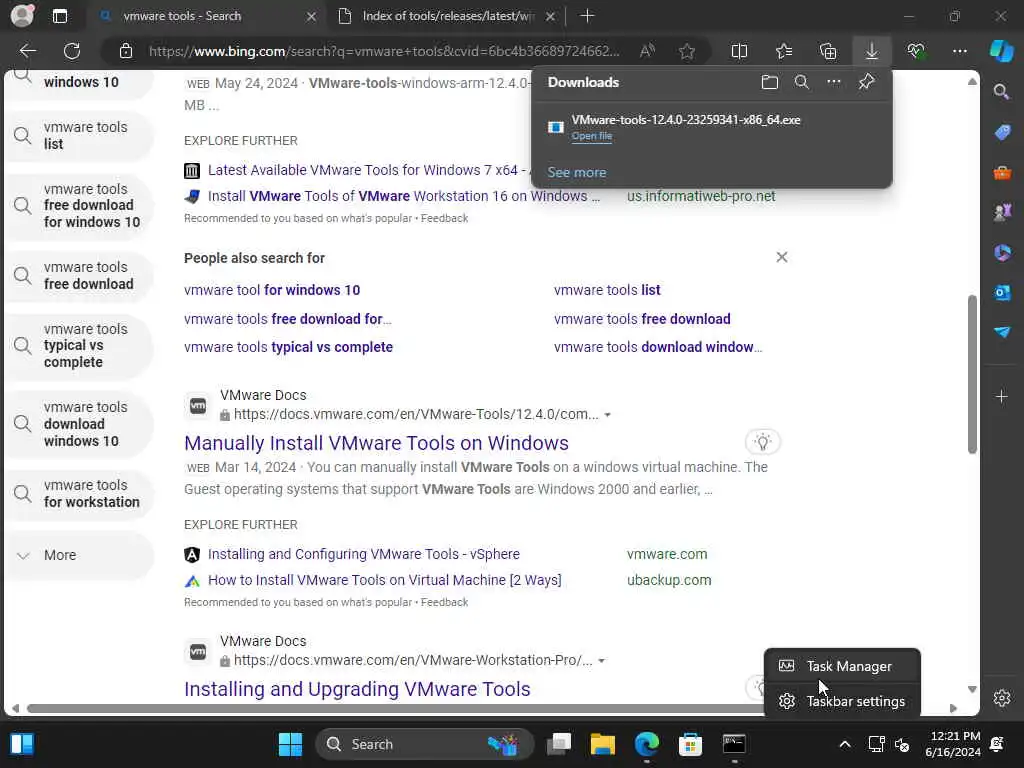
Task: Expand the docs.vmware.com VMware-Tools URL dropdown arrow
Action: coord(607,415)
